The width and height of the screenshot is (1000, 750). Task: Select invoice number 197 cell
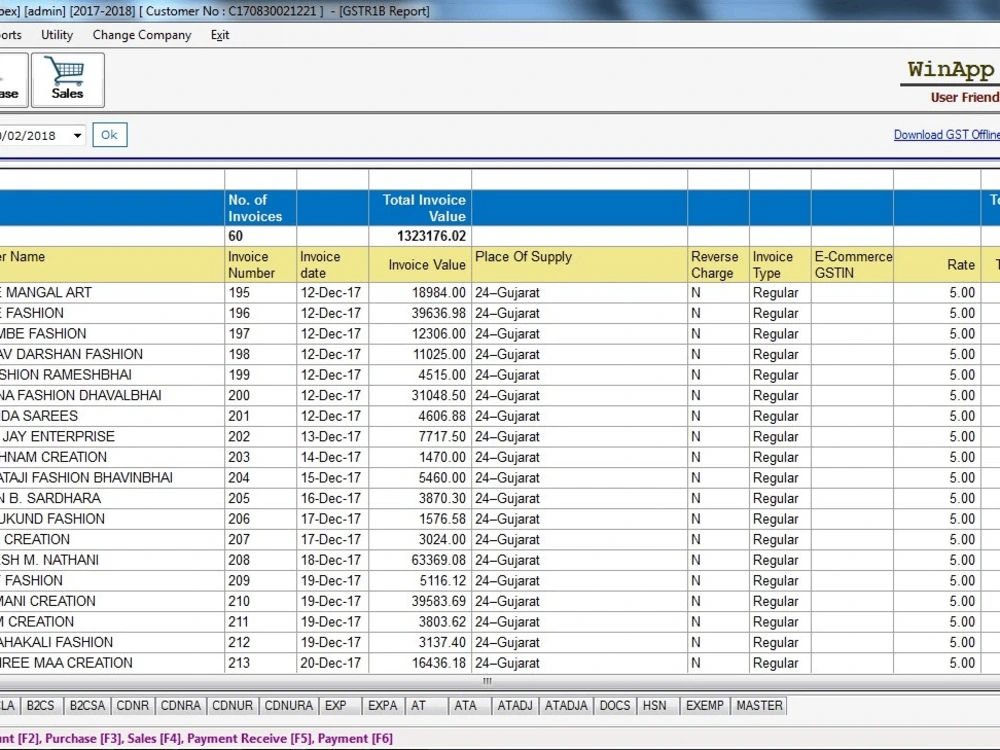coord(260,334)
